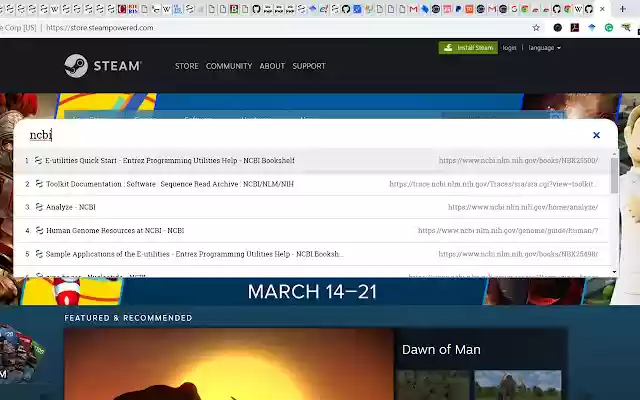Open a new tab with plus button
The image size is (640, 400).
tap(622, 9)
